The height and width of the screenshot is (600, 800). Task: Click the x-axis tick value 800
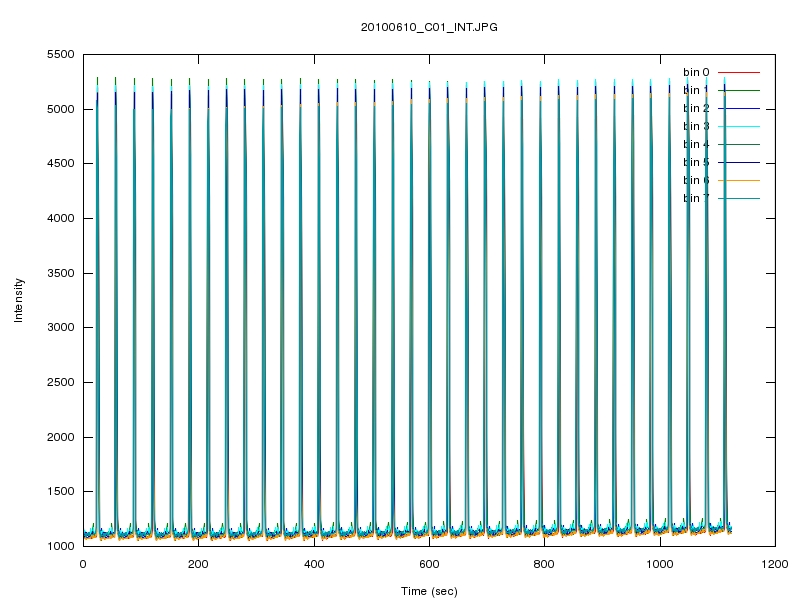tap(544, 564)
